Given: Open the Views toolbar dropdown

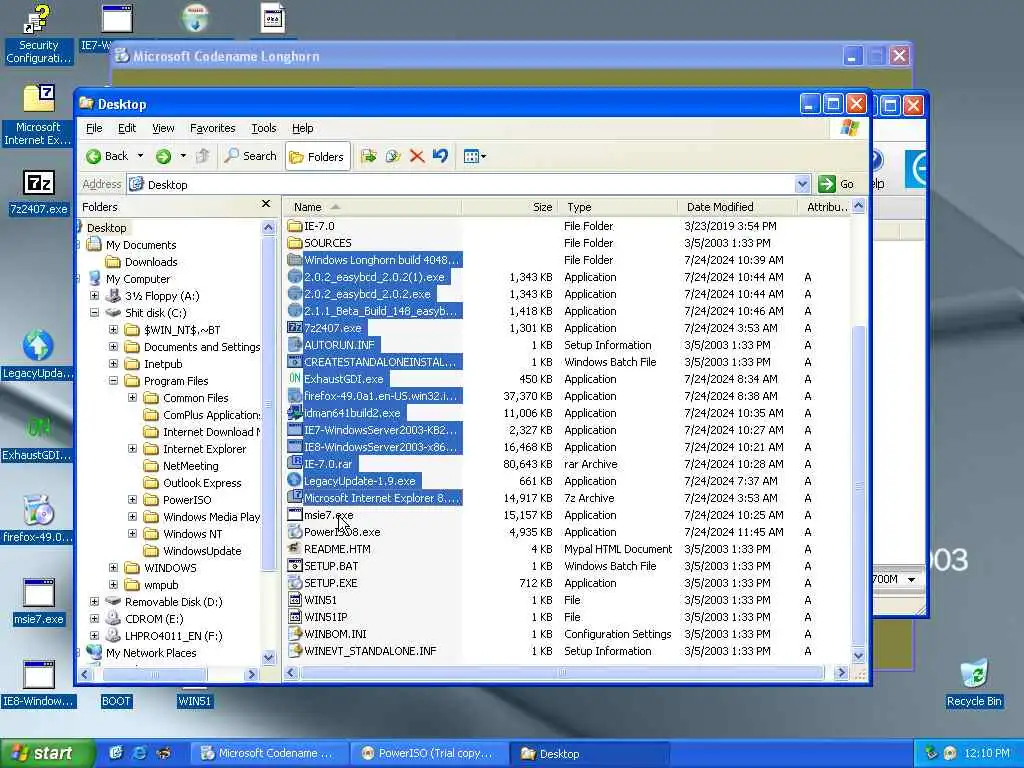Looking at the screenshot, I should coord(475,156).
